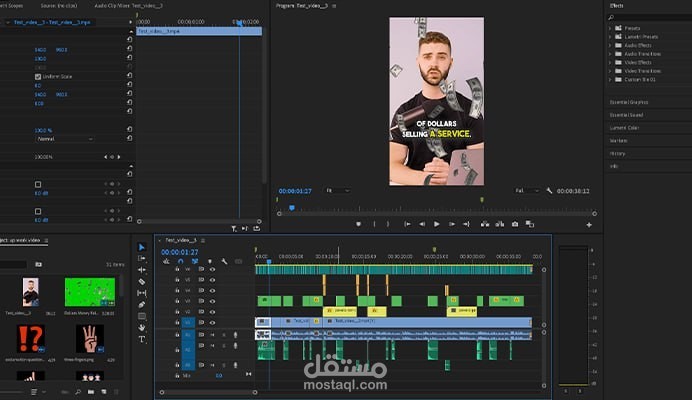Hide track V4 with eye icon
The image size is (692, 400).
[x=212, y=291]
